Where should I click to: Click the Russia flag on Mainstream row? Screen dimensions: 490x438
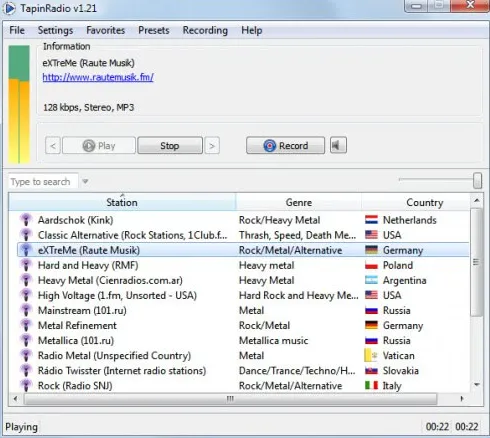pyautogui.click(x=371, y=310)
